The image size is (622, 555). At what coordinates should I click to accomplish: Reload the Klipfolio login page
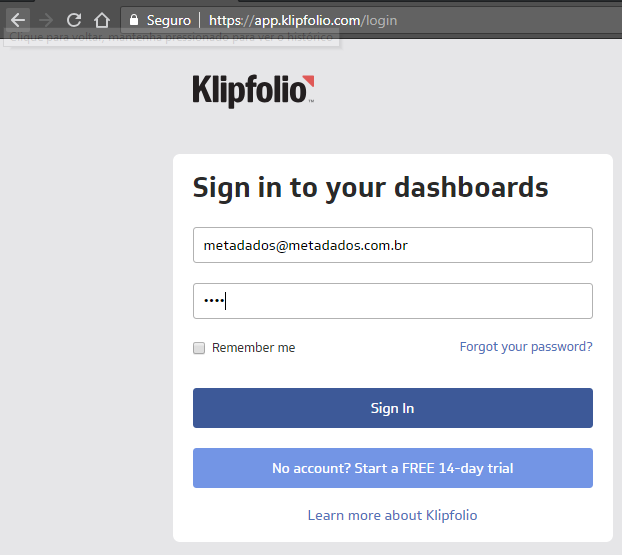[73, 20]
